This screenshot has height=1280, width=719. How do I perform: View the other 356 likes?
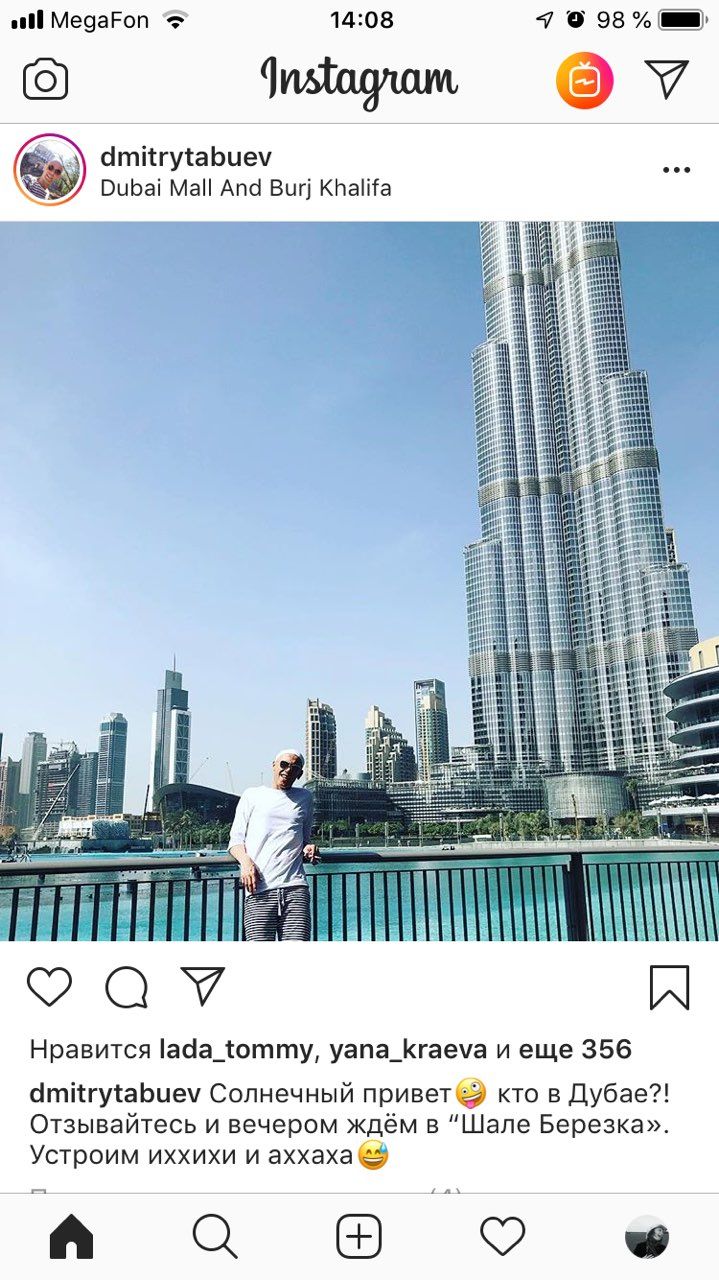(x=575, y=1050)
